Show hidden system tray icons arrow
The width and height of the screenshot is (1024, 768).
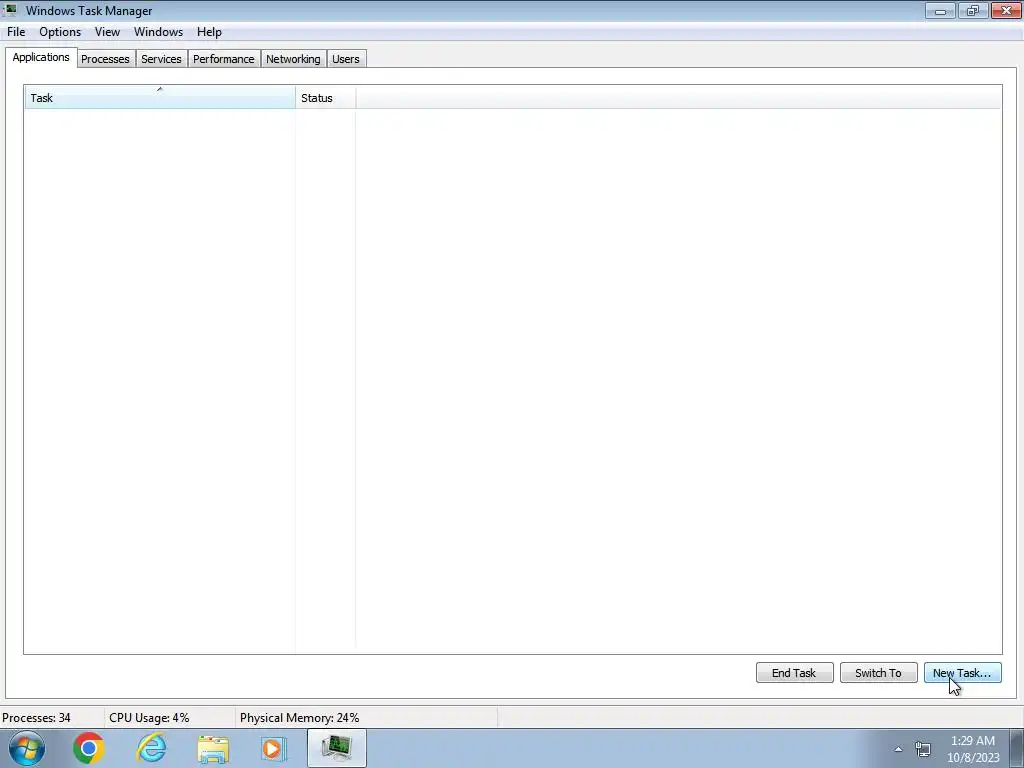(899, 749)
